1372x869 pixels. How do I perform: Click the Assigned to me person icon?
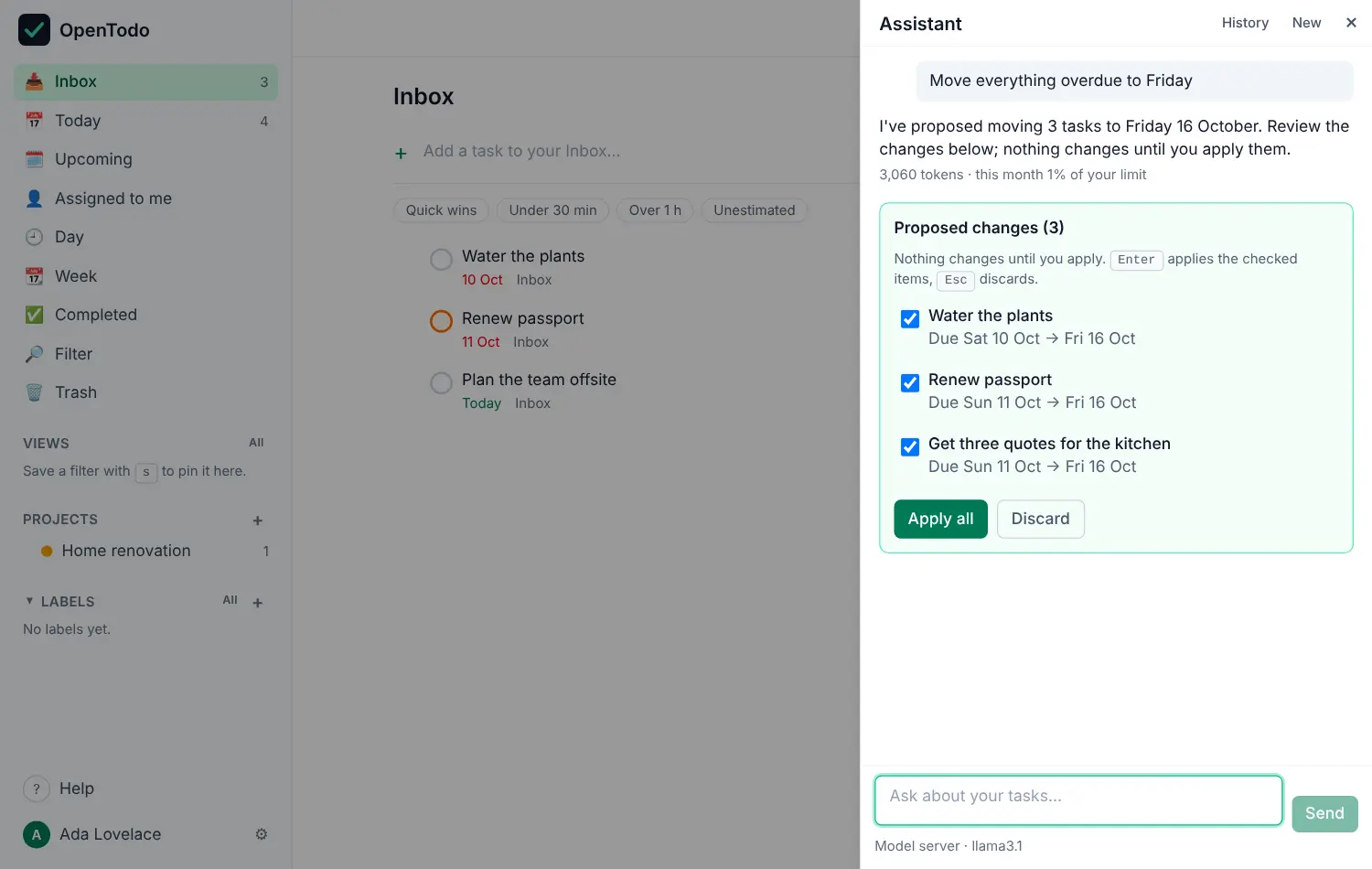point(34,198)
